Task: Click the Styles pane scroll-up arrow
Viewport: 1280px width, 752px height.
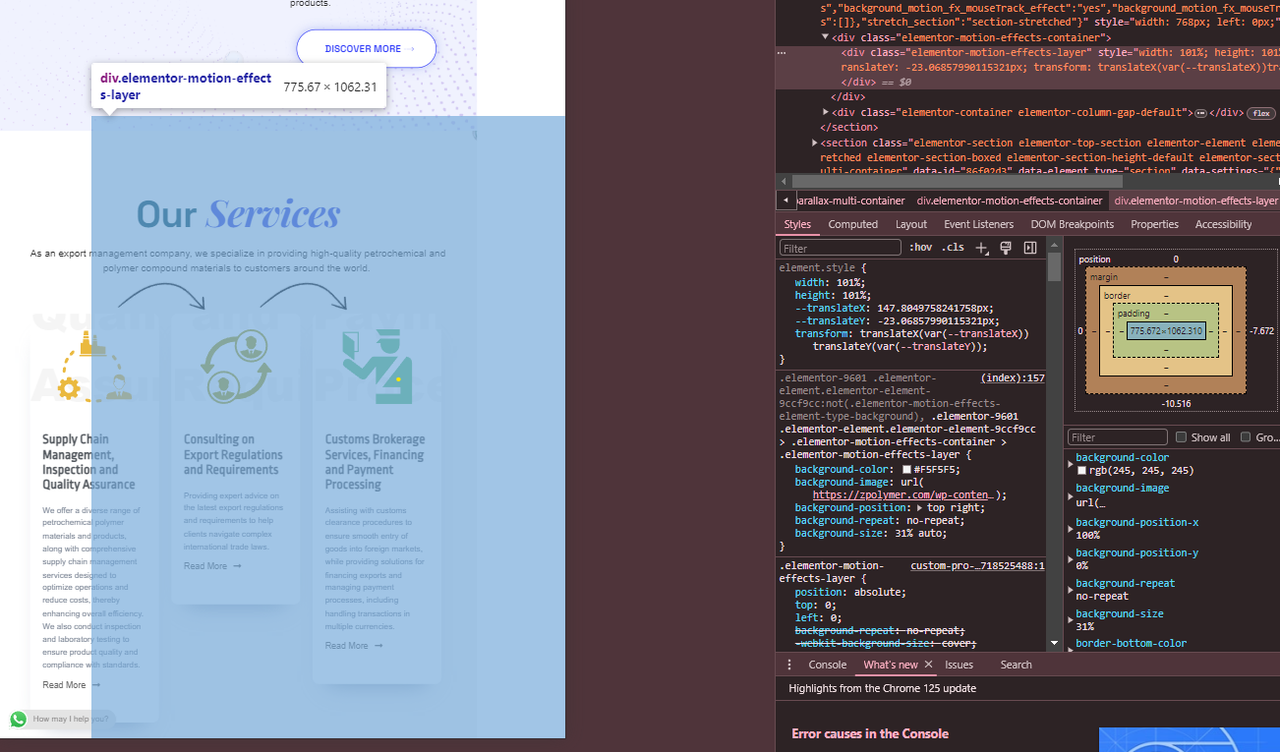Action: (x=1055, y=245)
